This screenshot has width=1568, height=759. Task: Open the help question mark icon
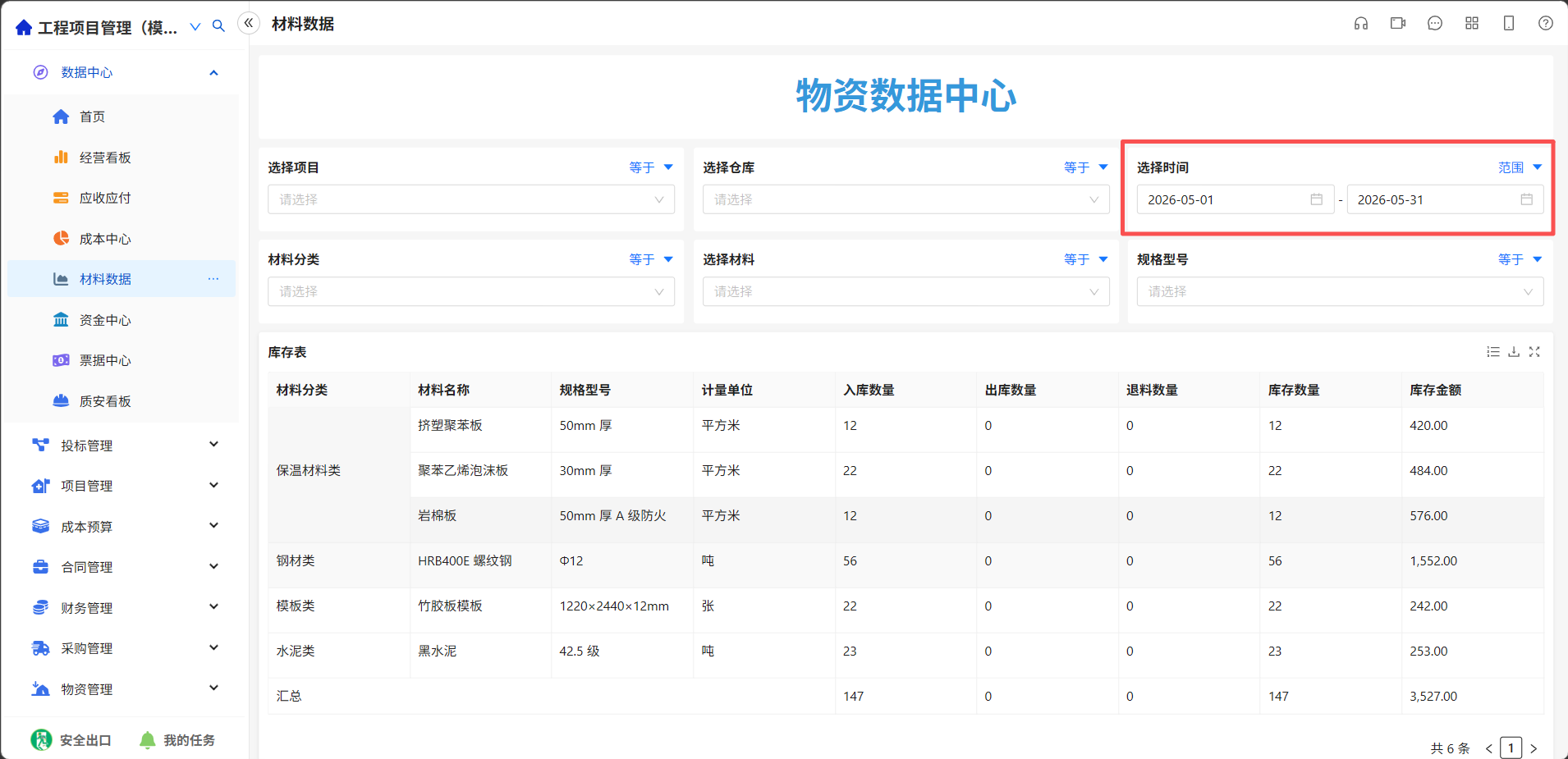point(1546,24)
